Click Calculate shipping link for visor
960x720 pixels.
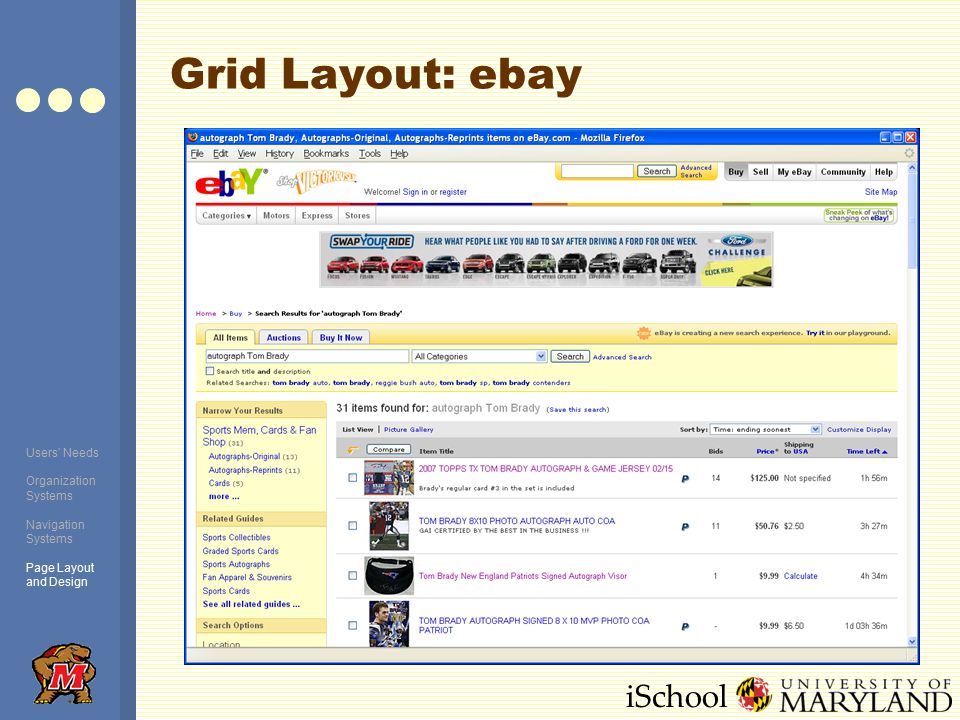point(801,576)
